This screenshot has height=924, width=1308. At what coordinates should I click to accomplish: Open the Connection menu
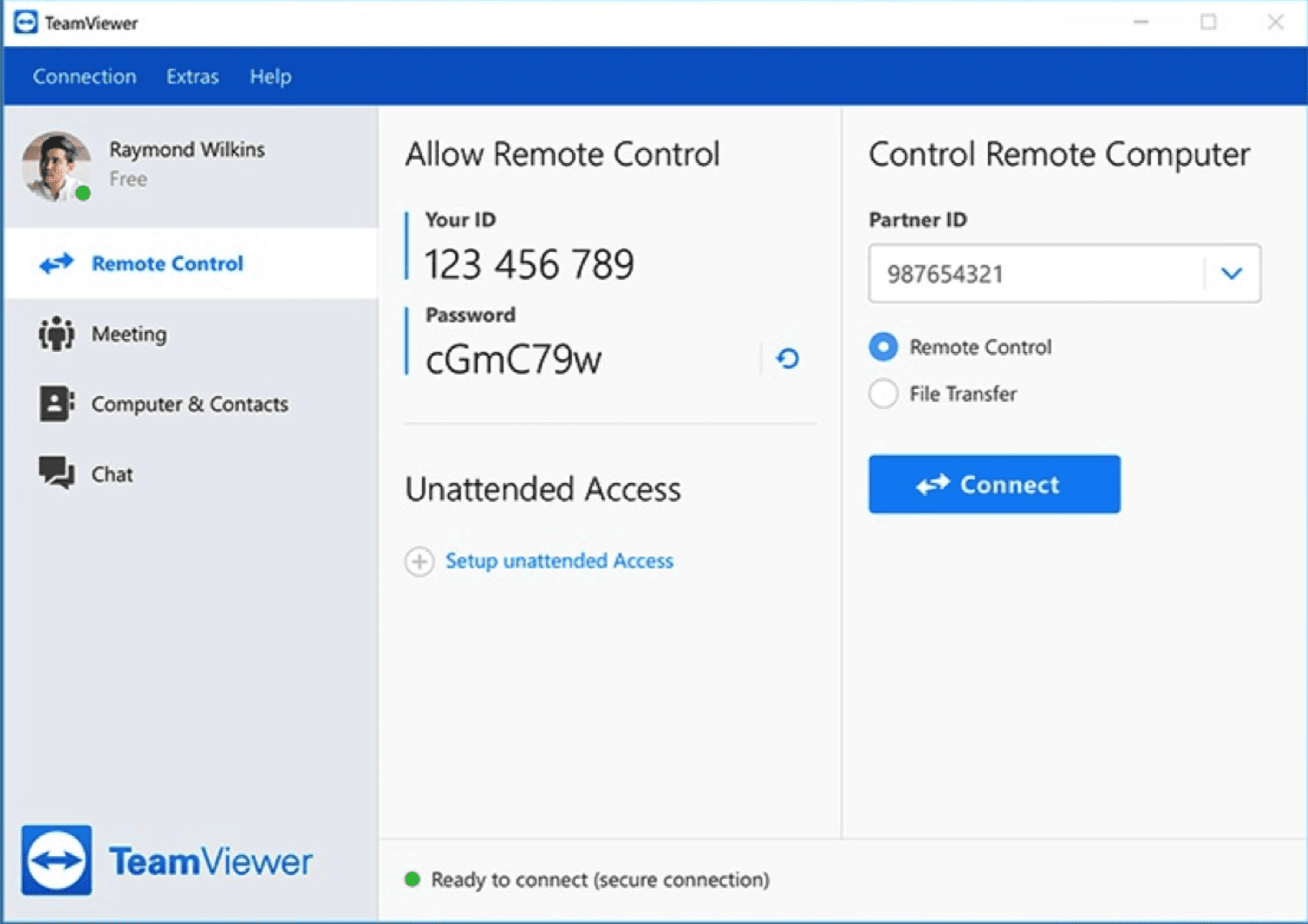point(85,77)
